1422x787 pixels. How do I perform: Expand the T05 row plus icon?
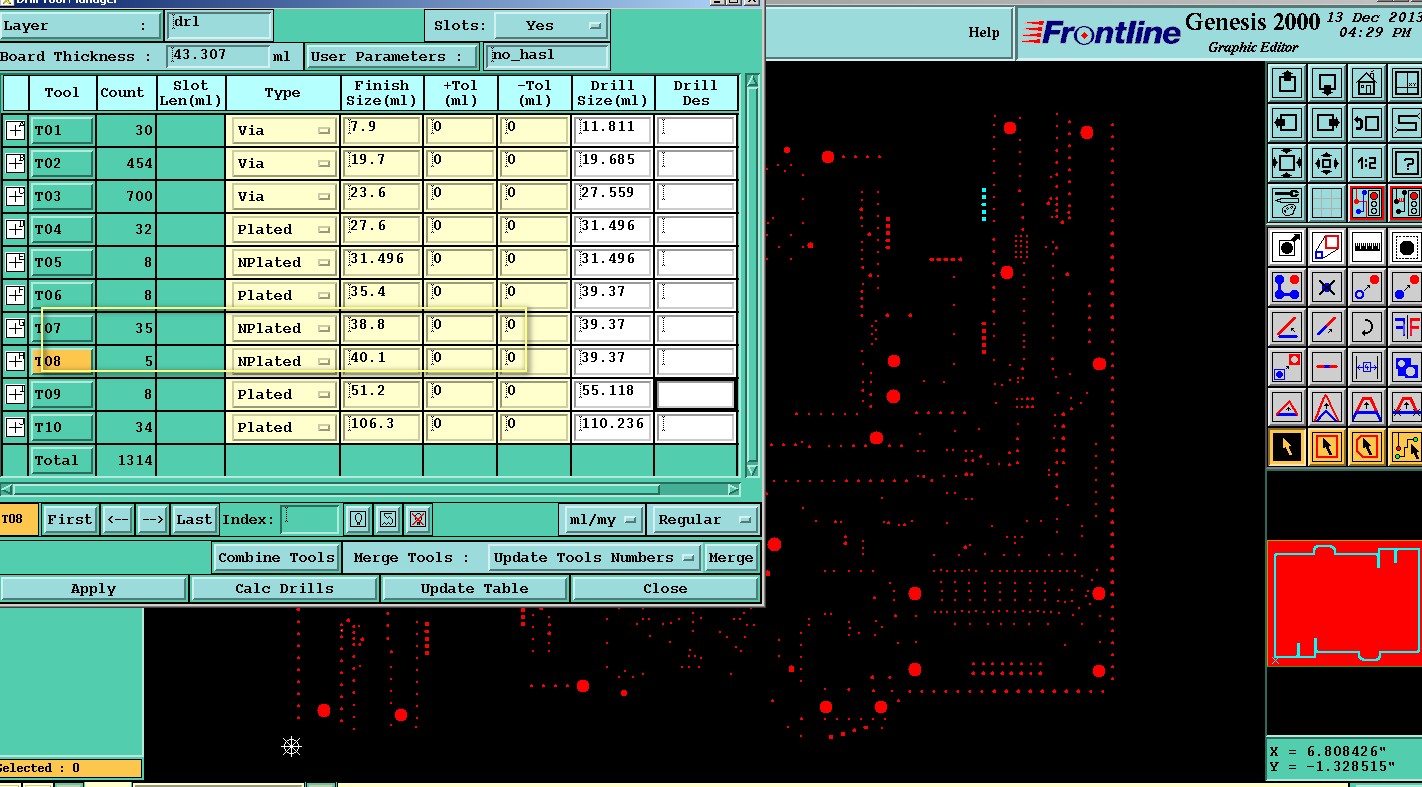(x=15, y=262)
